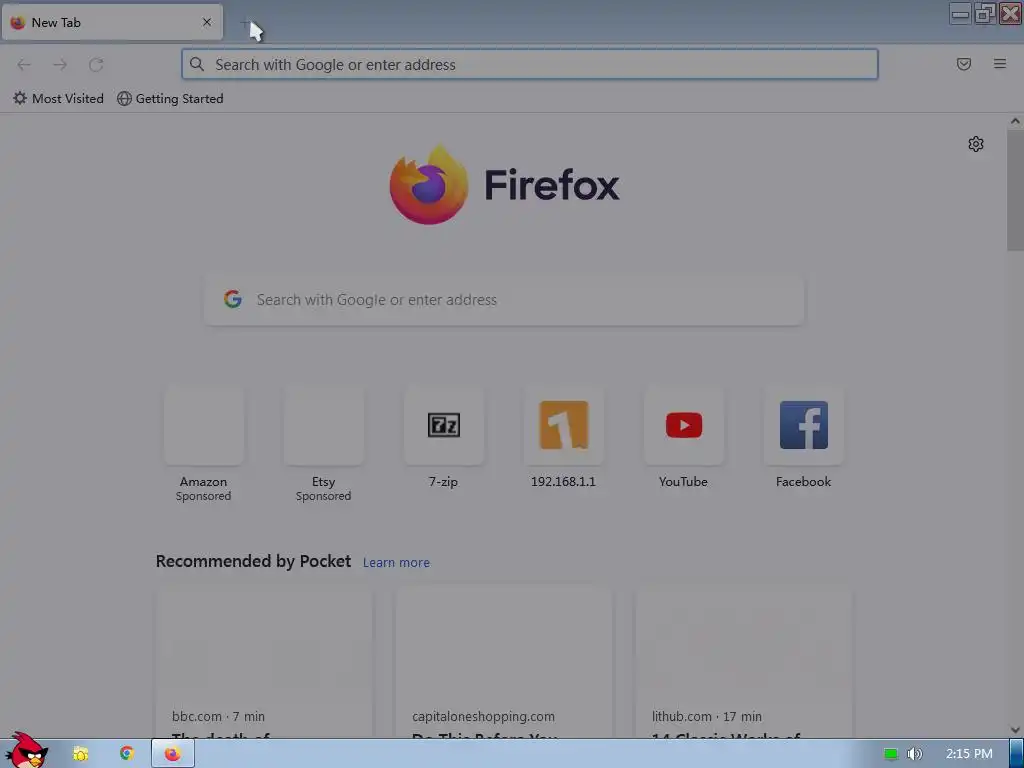1024x768 pixels.
Task: Select the Firefox taskbar button
Action: [x=172, y=754]
